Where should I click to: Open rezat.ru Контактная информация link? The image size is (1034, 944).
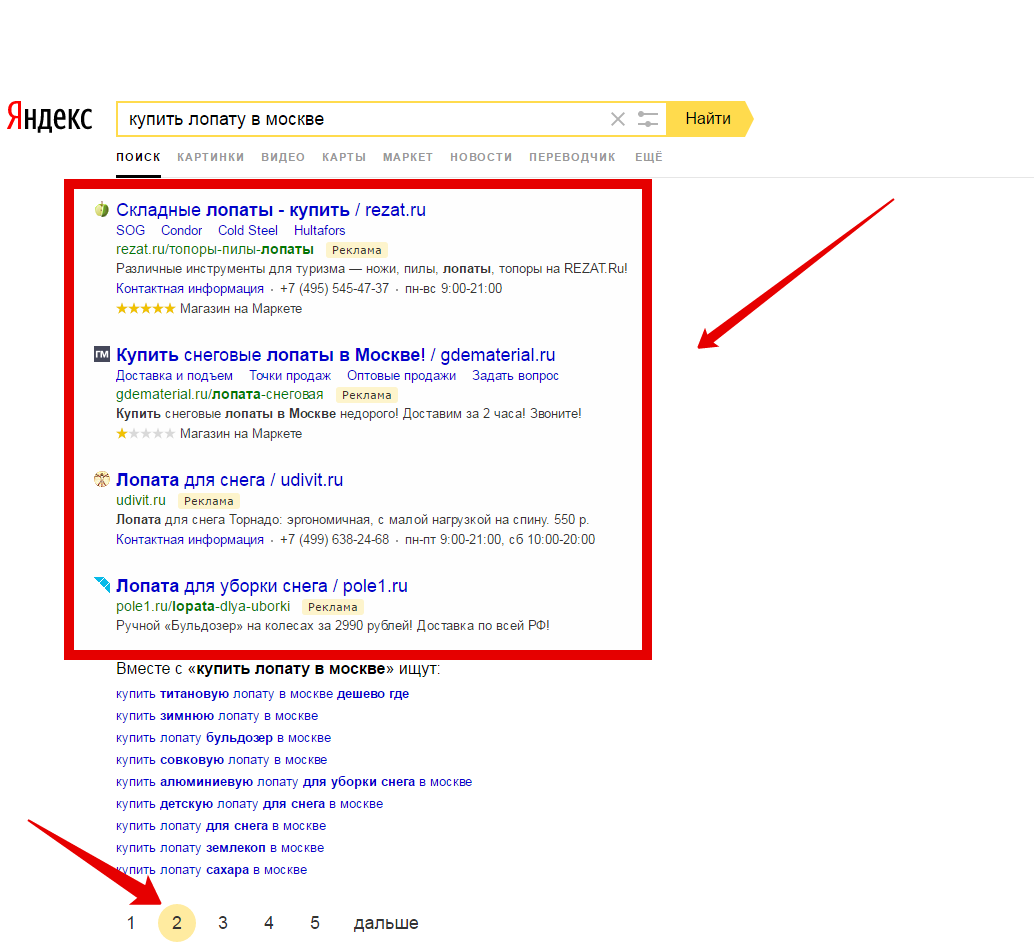[x=190, y=289]
